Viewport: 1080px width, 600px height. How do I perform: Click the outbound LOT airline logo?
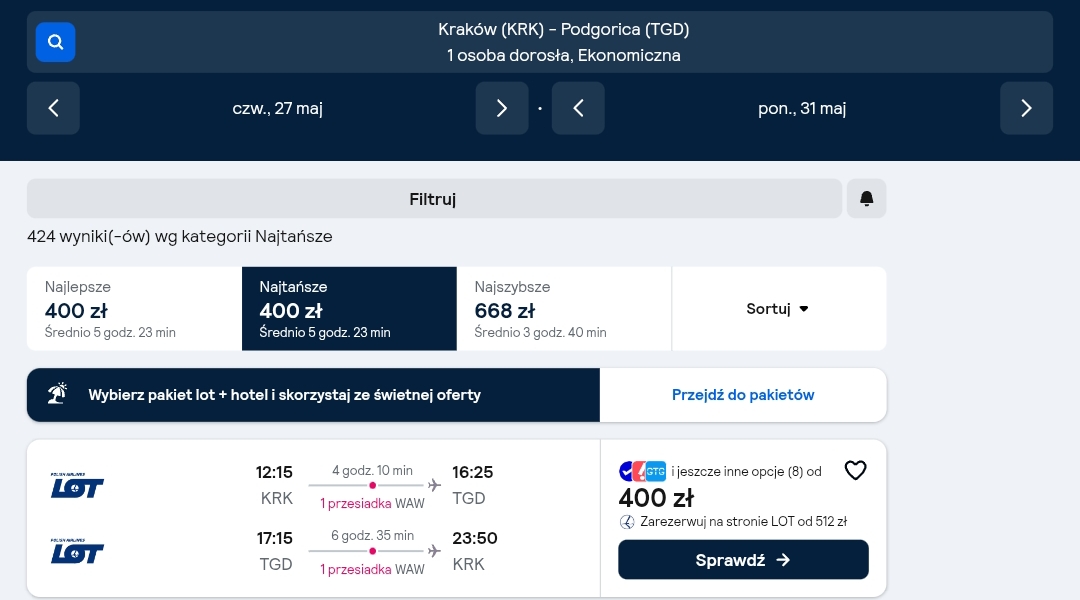pyautogui.click(x=77, y=485)
